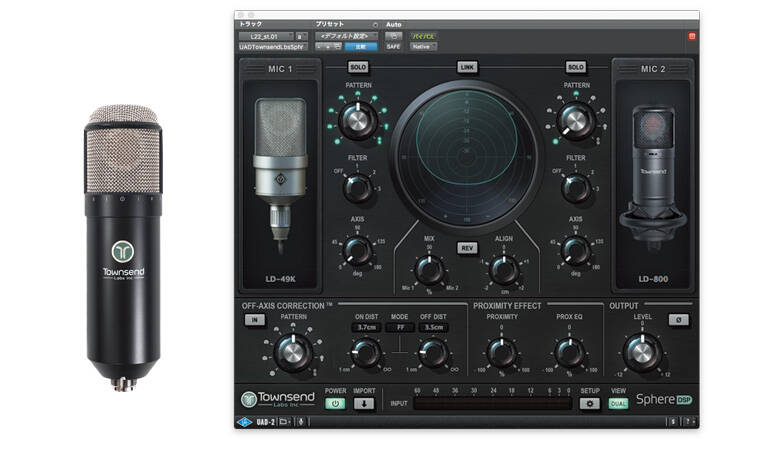The height and width of the screenshot is (452, 768).
Task: Open the Native format dropdown
Action: click(424, 47)
